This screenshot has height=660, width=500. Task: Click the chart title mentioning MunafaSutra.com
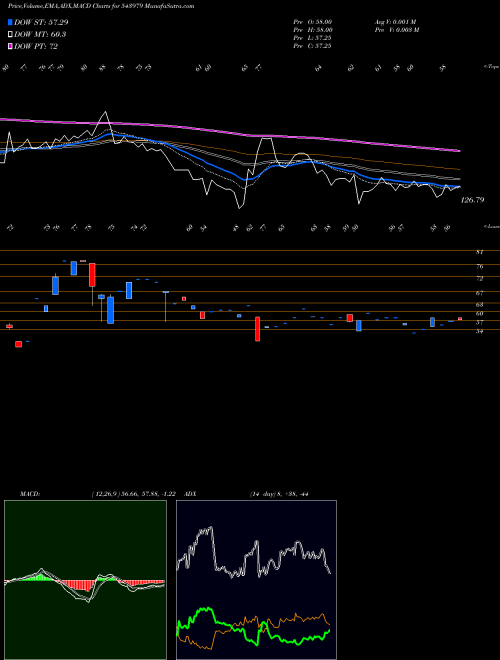(101, 6)
